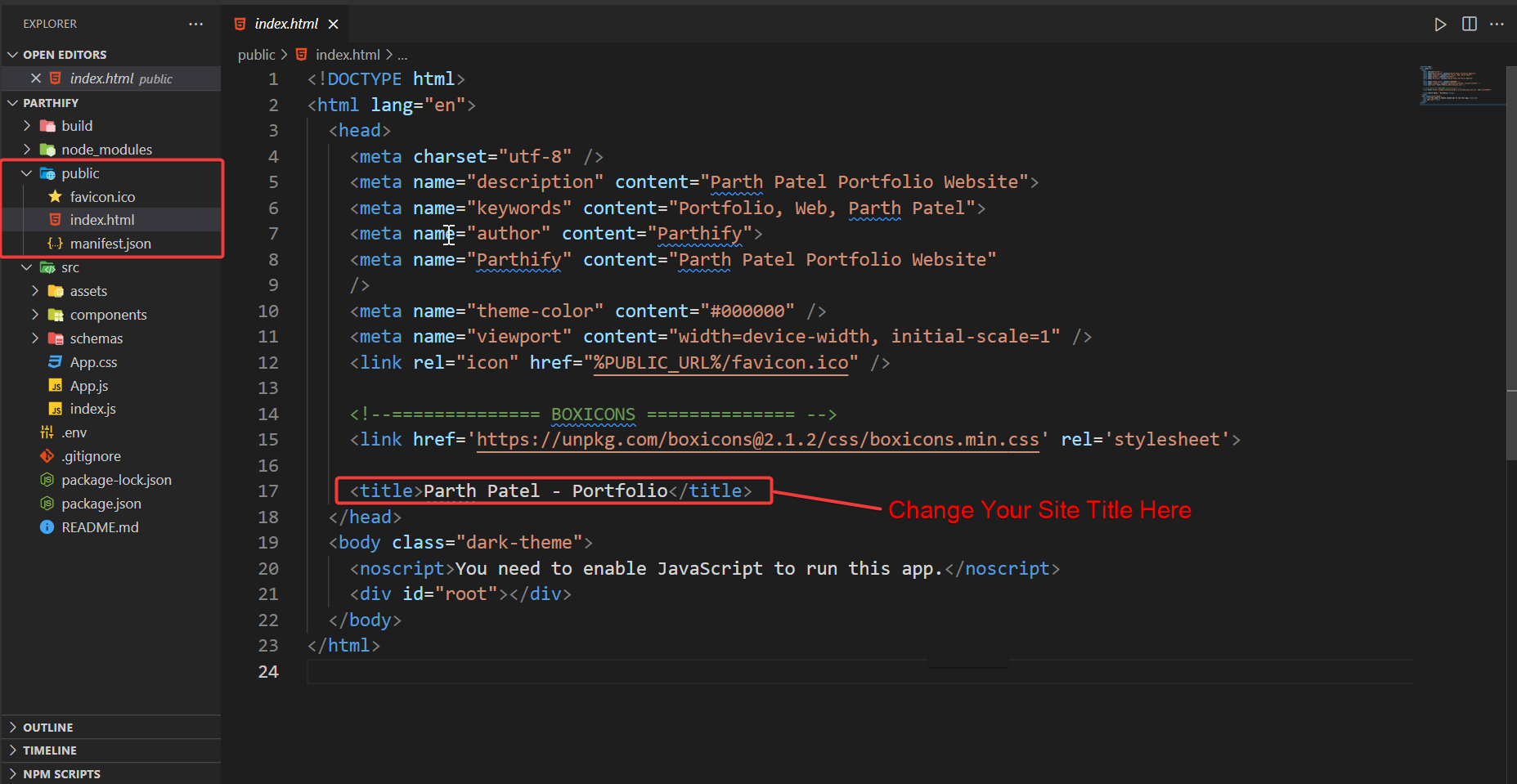Image resolution: width=1517 pixels, height=784 pixels.
Task: Expand the build folder
Action: pyautogui.click(x=76, y=126)
